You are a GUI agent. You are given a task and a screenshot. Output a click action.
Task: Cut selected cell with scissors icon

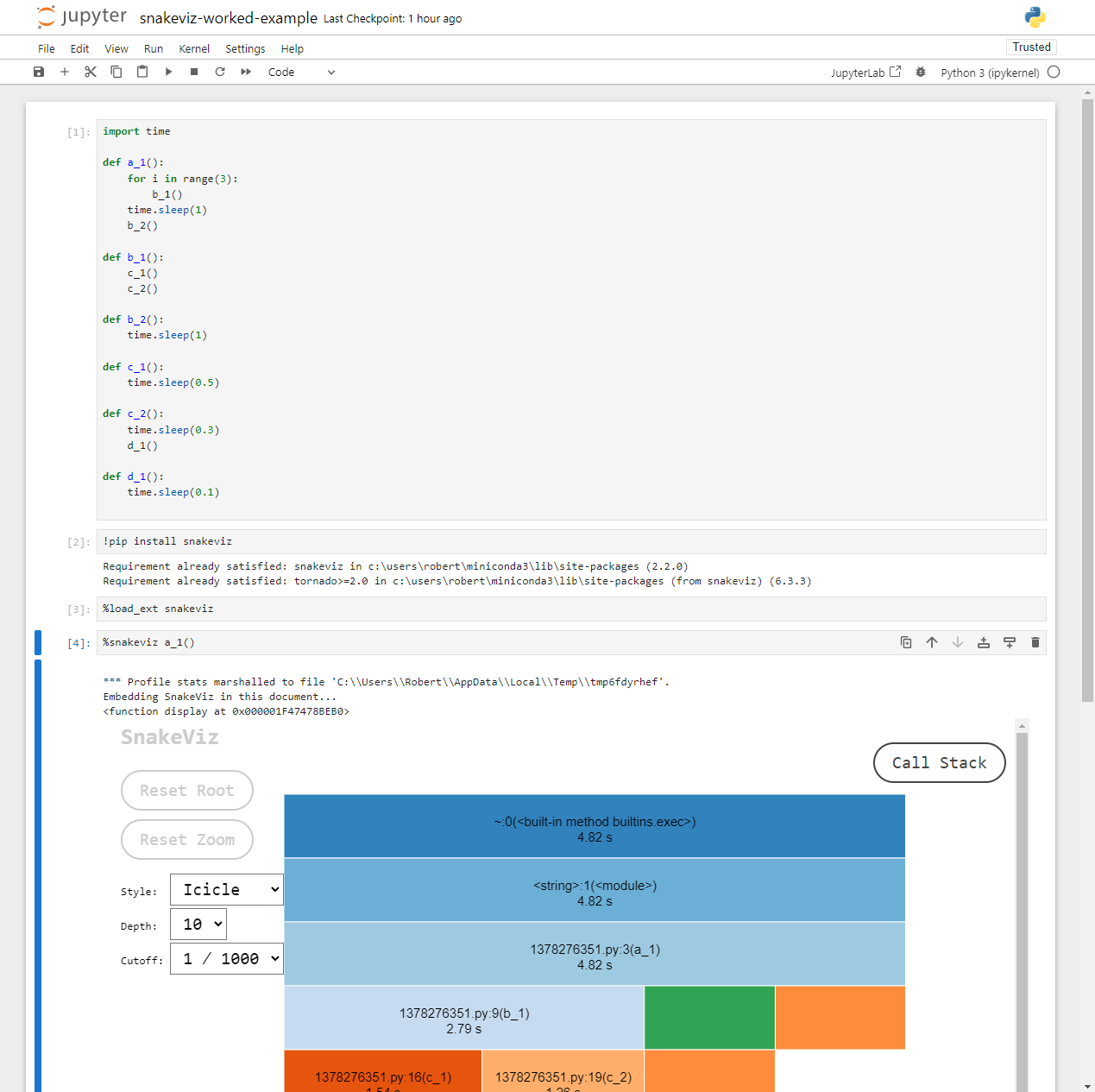[91, 72]
